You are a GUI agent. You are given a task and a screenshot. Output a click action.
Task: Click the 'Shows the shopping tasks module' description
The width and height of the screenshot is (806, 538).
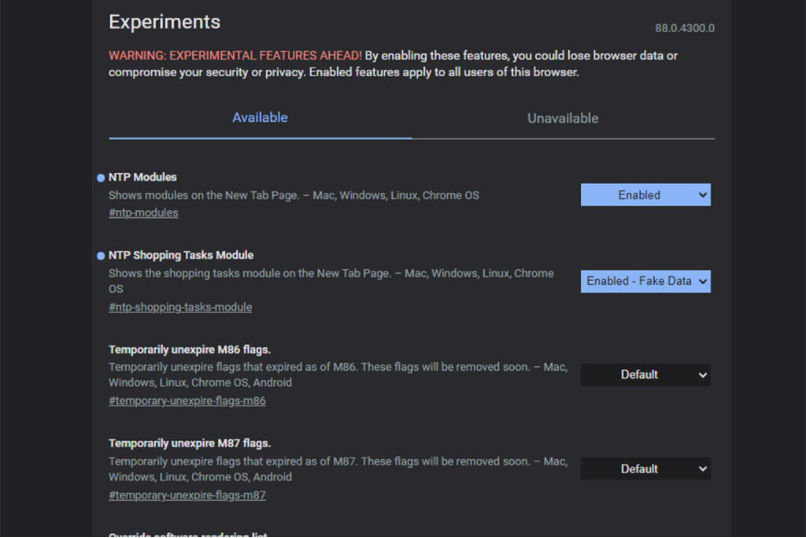pyautogui.click(x=331, y=281)
